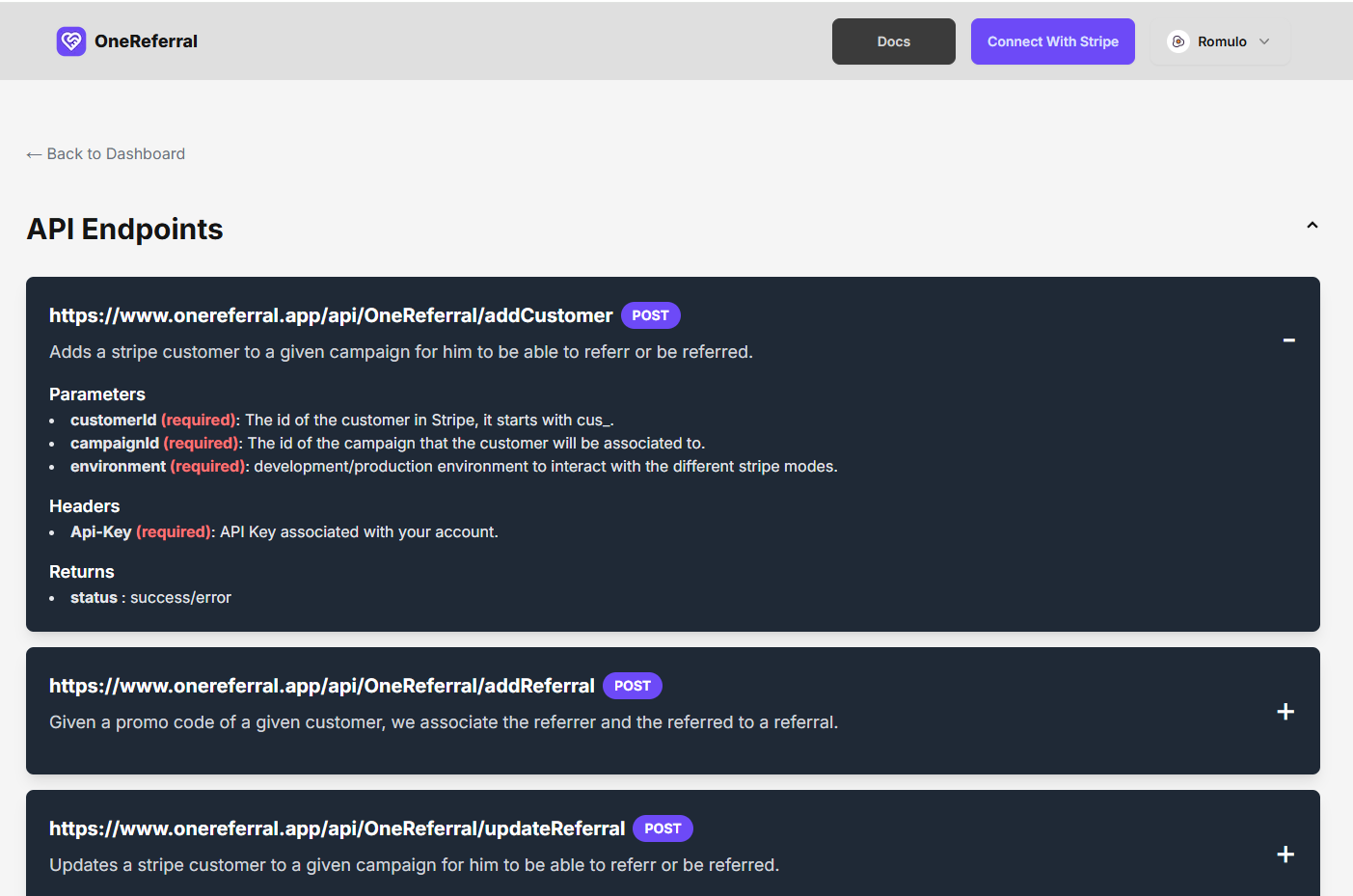The width and height of the screenshot is (1353, 896).
Task: Click the POST badge on addCustomer
Action: coord(651,315)
